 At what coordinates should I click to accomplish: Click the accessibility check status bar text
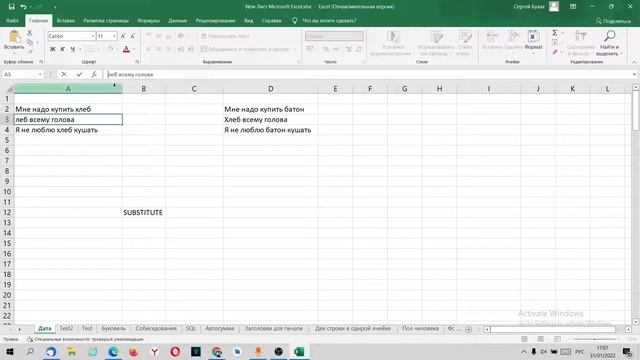pyautogui.click(x=86, y=339)
